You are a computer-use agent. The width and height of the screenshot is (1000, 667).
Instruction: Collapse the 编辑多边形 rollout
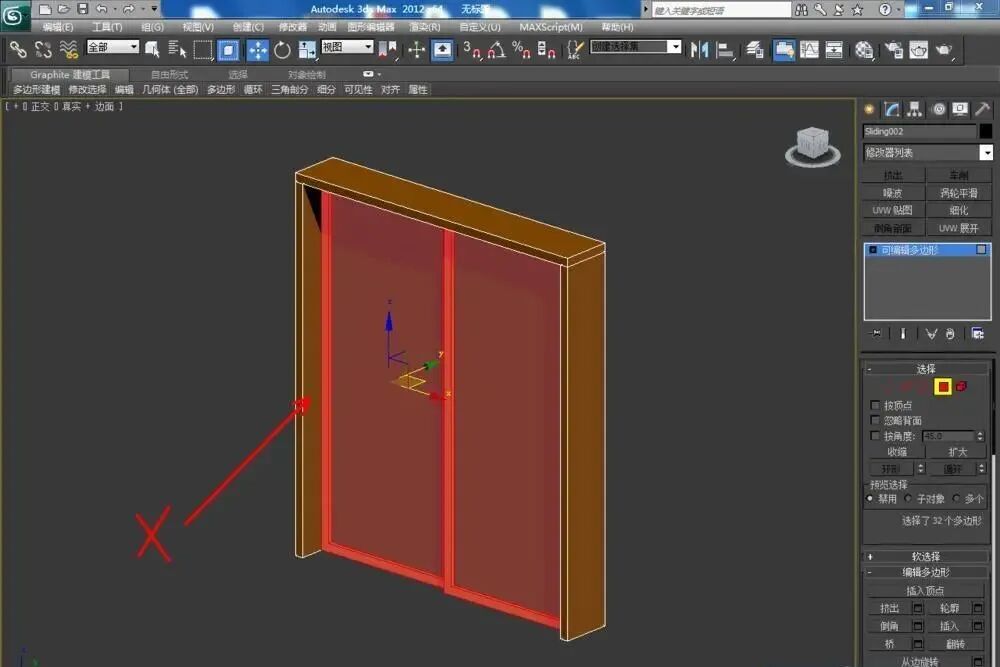[x=925, y=572]
